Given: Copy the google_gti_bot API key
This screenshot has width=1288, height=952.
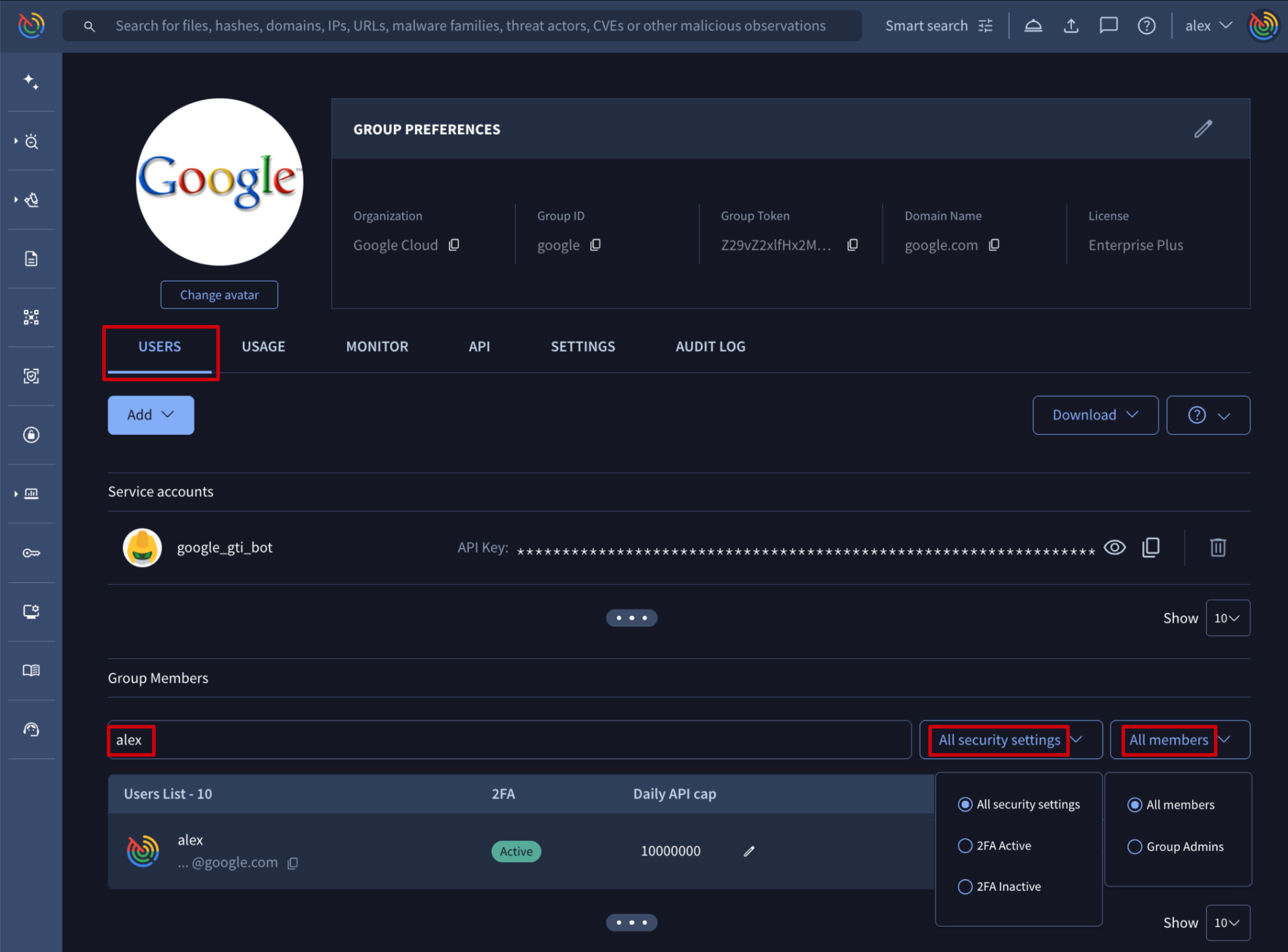Looking at the screenshot, I should pyautogui.click(x=1150, y=547).
